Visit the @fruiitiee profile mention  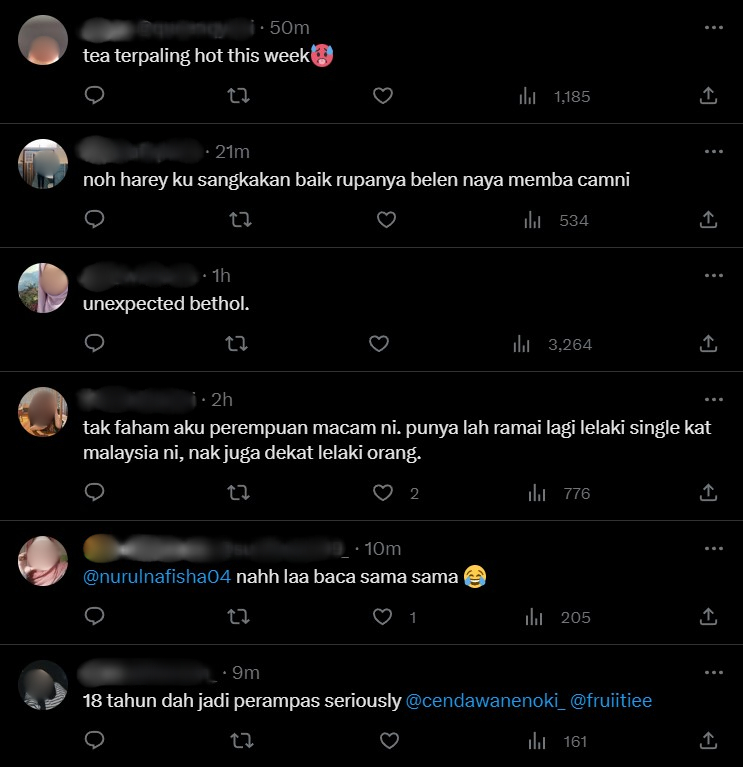tap(611, 701)
